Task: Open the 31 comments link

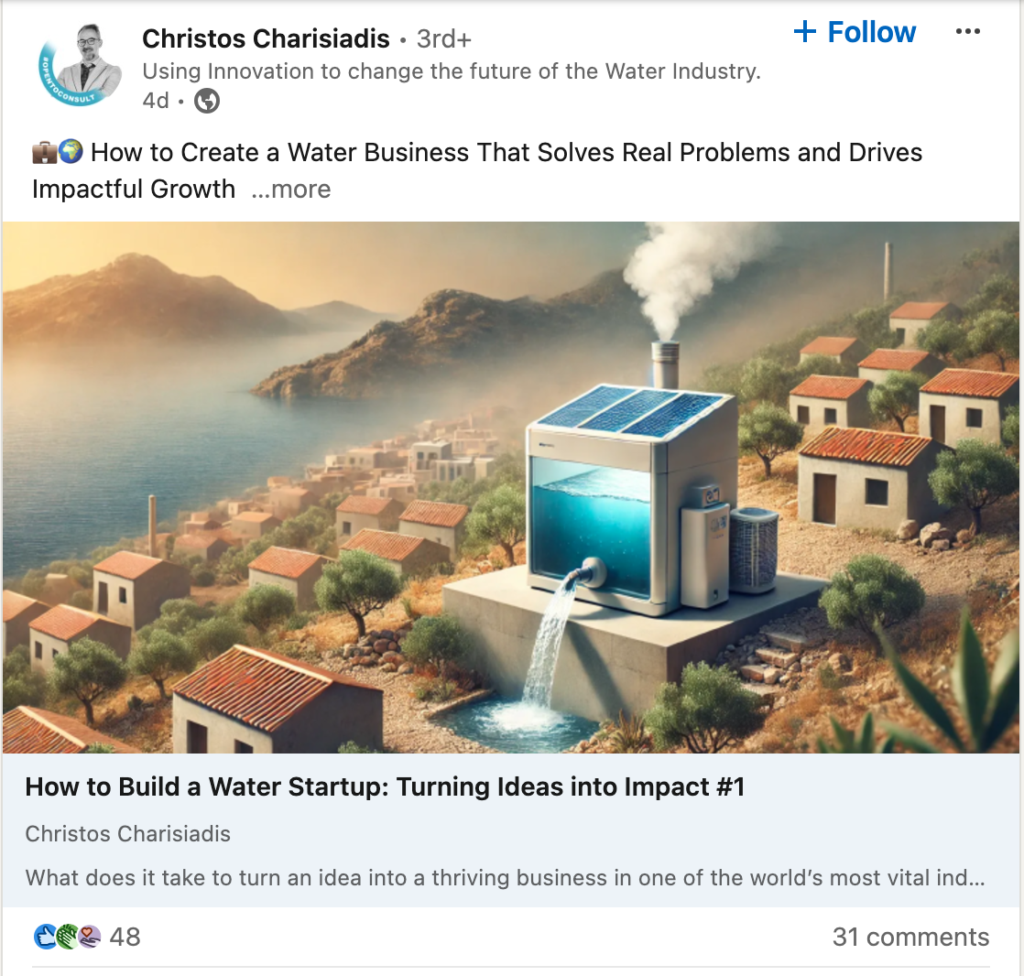Action: (x=910, y=937)
